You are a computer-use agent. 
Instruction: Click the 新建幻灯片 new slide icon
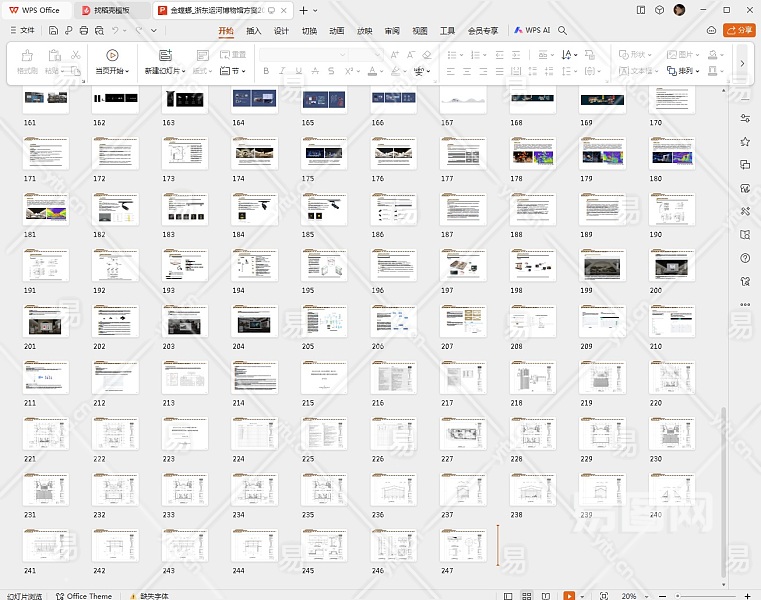(165, 55)
